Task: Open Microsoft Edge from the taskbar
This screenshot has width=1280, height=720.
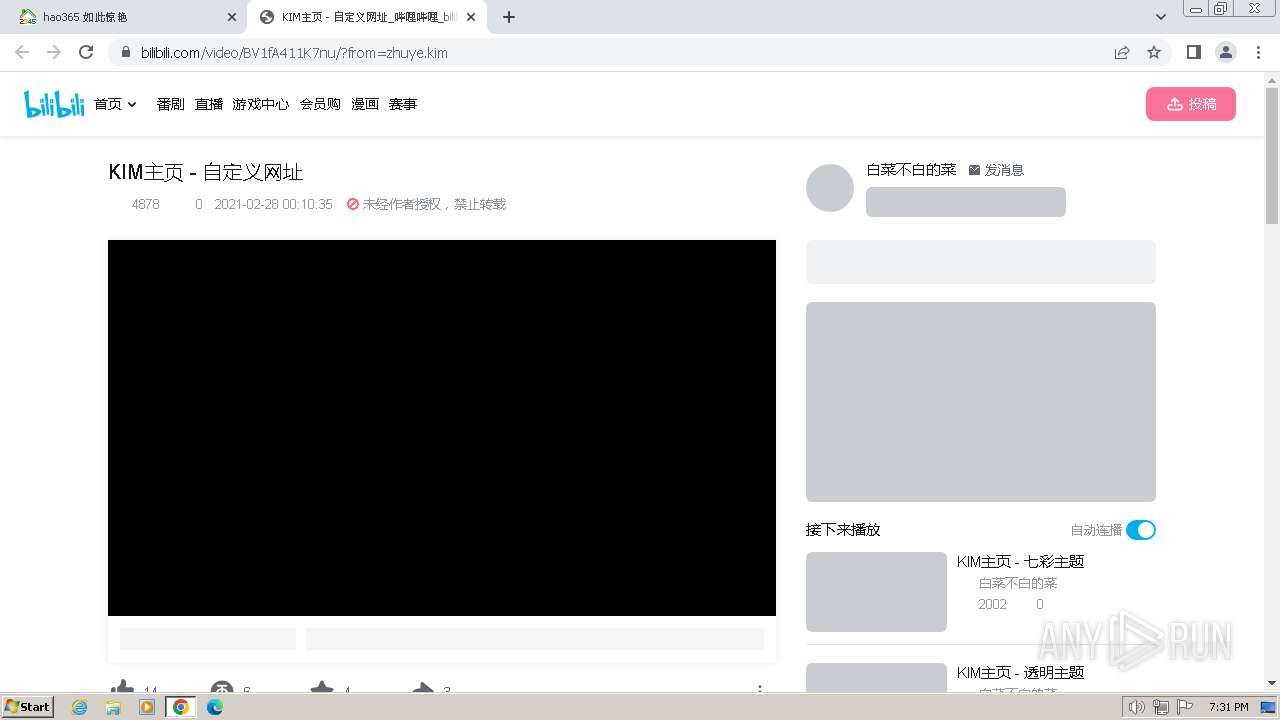Action: tap(215, 707)
